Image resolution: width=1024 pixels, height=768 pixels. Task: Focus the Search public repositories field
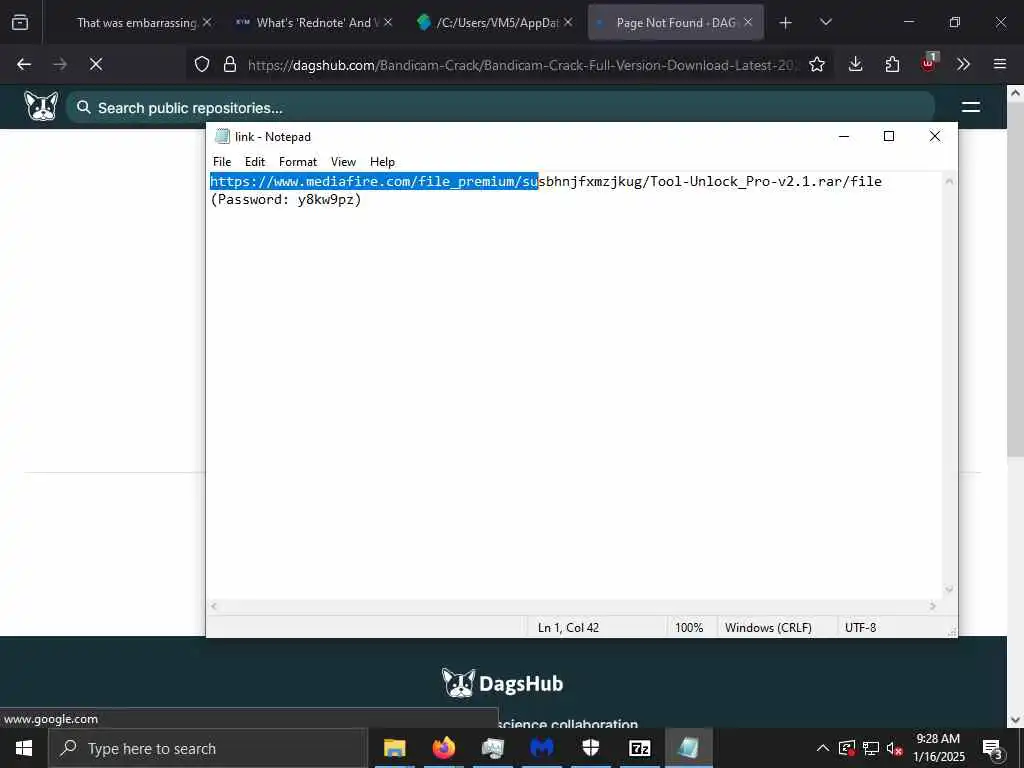click(x=500, y=107)
